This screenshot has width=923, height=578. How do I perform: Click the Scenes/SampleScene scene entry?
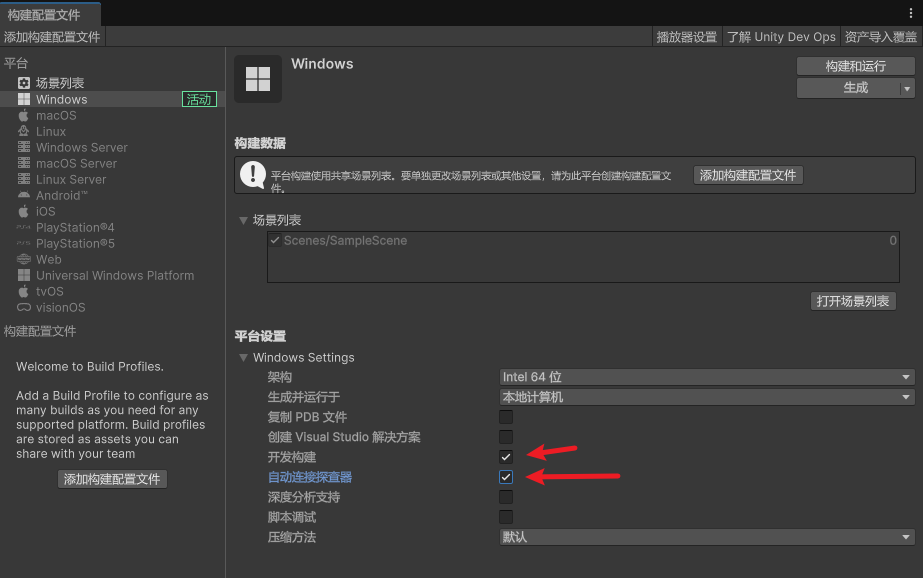tap(583, 240)
